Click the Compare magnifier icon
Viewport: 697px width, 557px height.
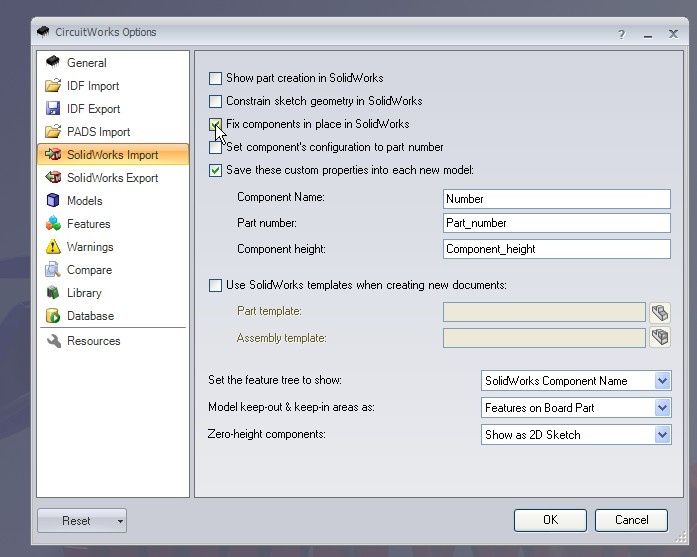click(x=53, y=269)
